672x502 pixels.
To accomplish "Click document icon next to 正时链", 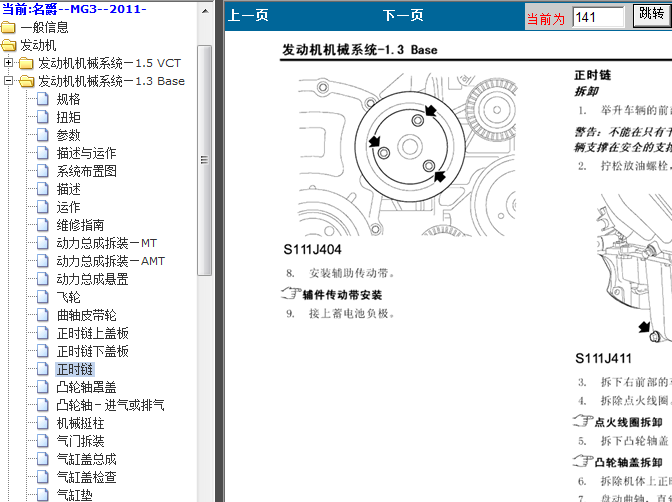I will coord(42,369).
